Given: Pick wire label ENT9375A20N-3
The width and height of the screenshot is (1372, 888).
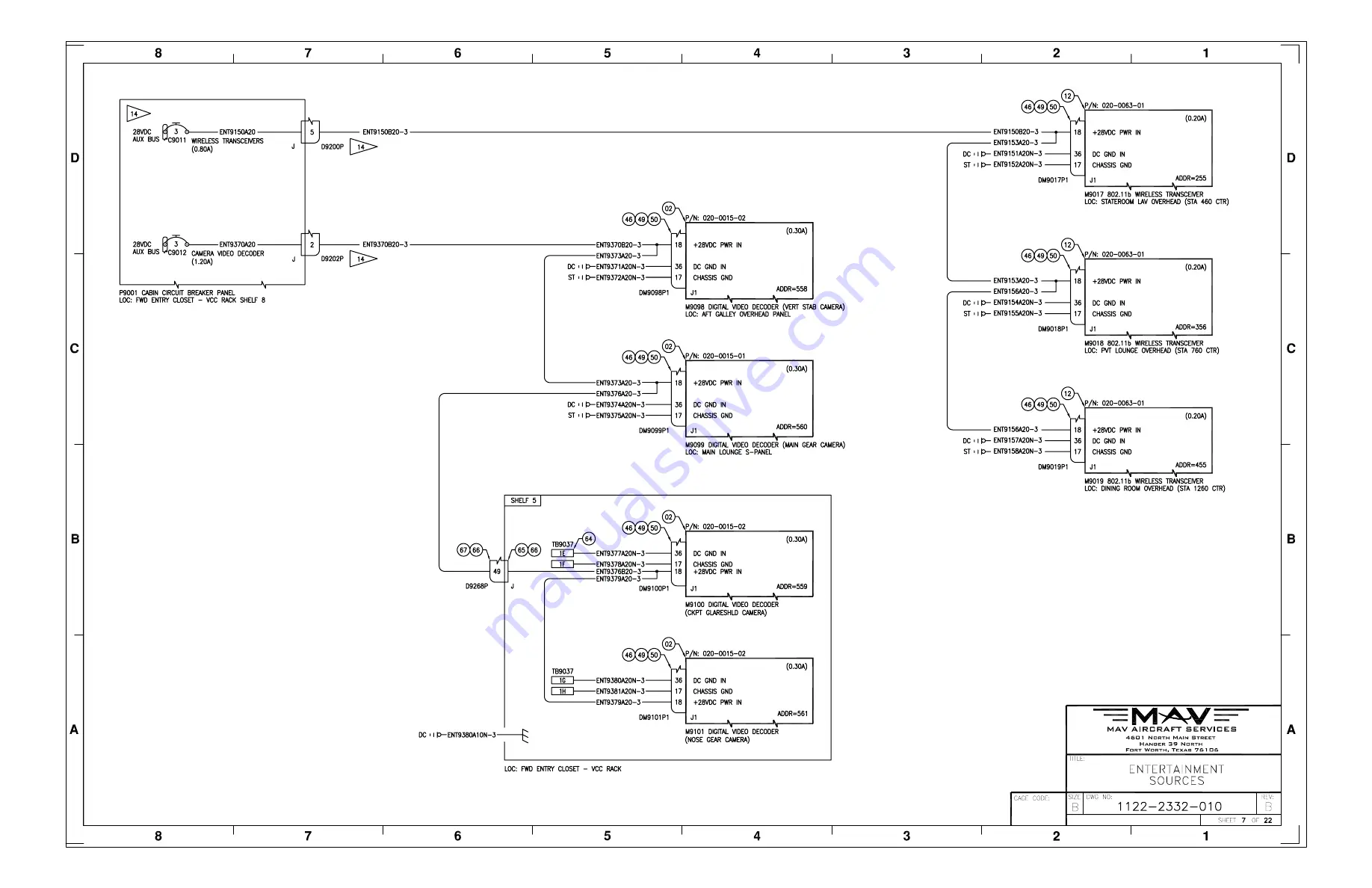Looking at the screenshot, I should [620, 416].
